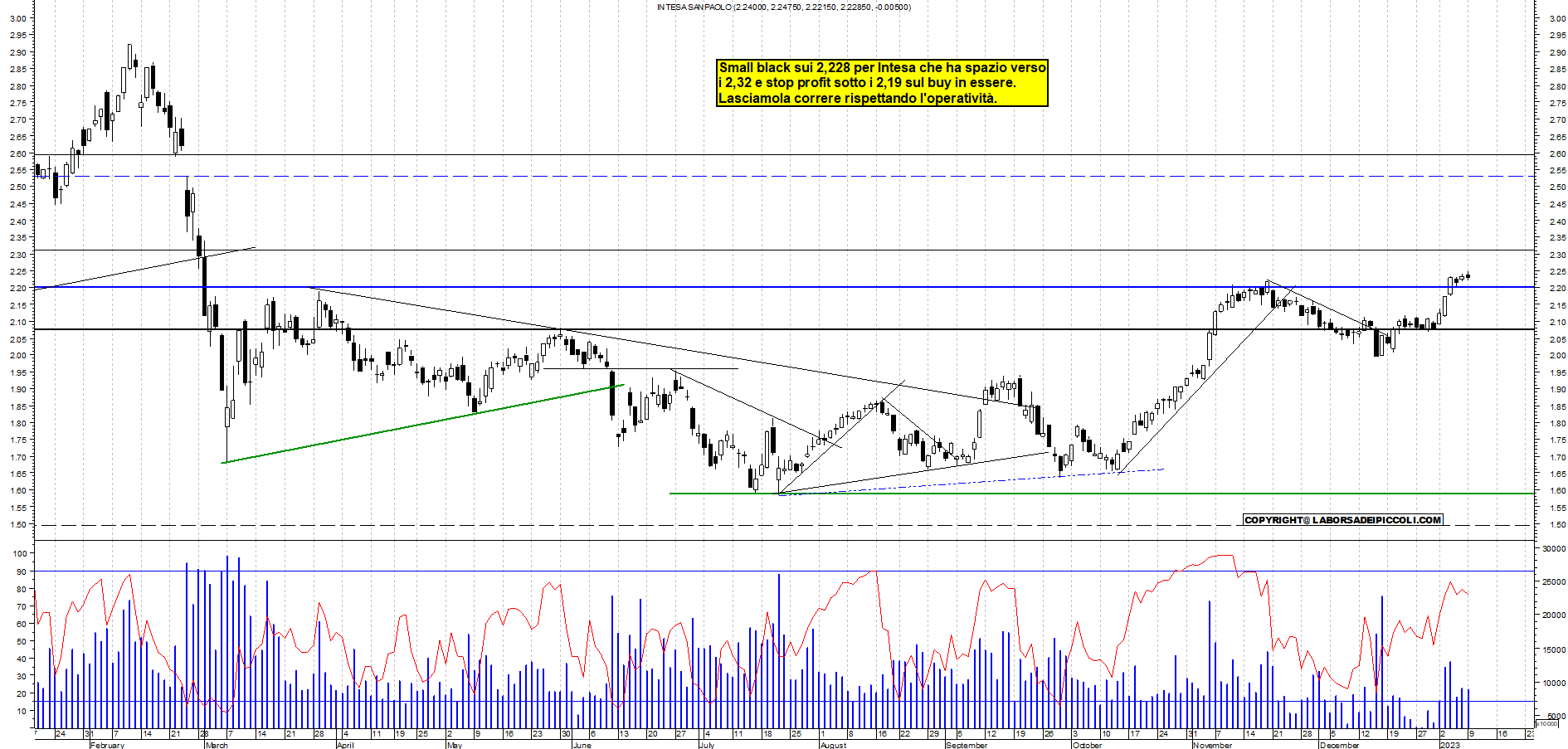Click the INTESA SANPAOLO chart title text

[x=783, y=7]
